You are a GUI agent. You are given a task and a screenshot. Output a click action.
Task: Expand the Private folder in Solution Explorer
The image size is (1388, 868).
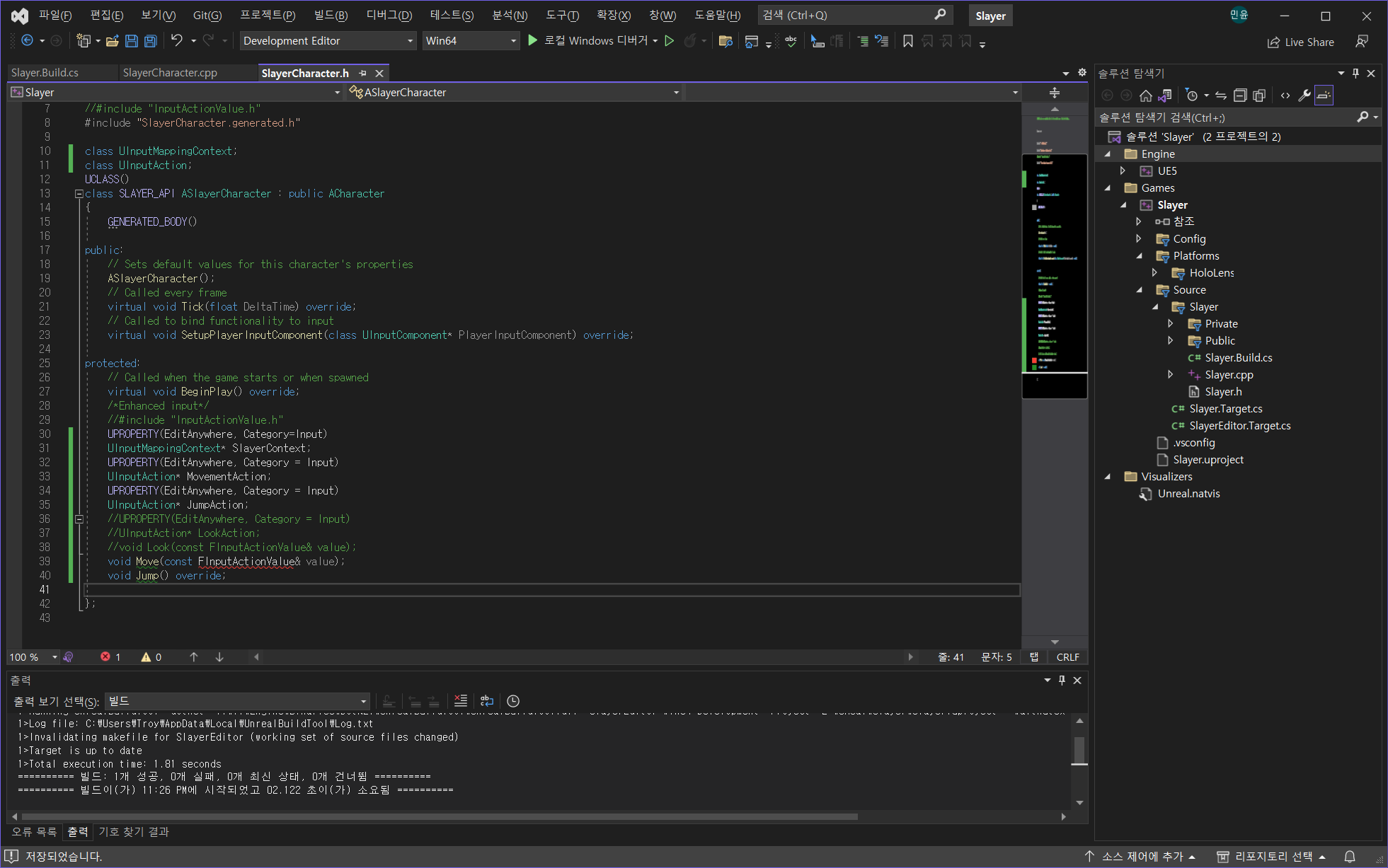(x=1171, y=324)
